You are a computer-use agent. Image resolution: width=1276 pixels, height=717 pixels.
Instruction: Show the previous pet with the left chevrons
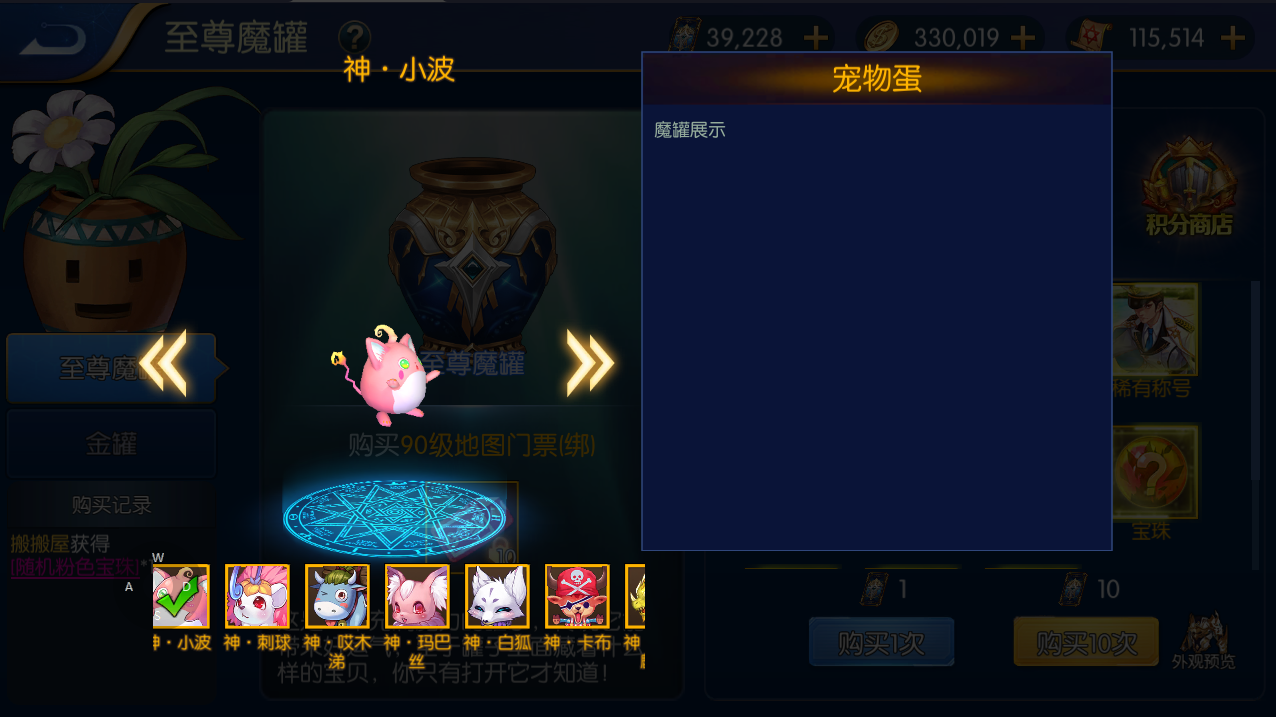click(x=163, y=363)
